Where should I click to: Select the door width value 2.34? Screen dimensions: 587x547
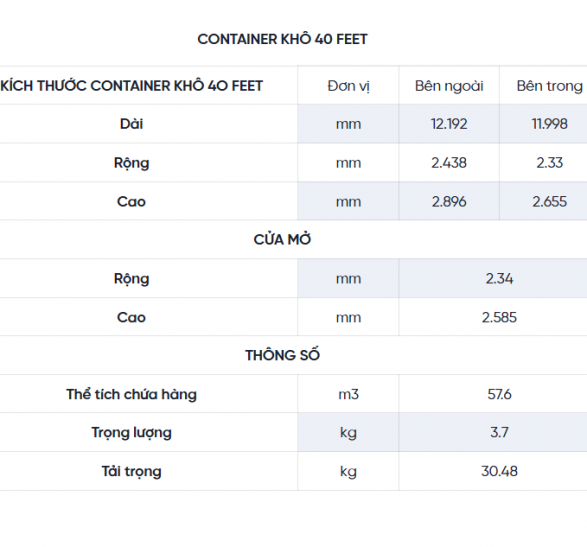point(499,279)
